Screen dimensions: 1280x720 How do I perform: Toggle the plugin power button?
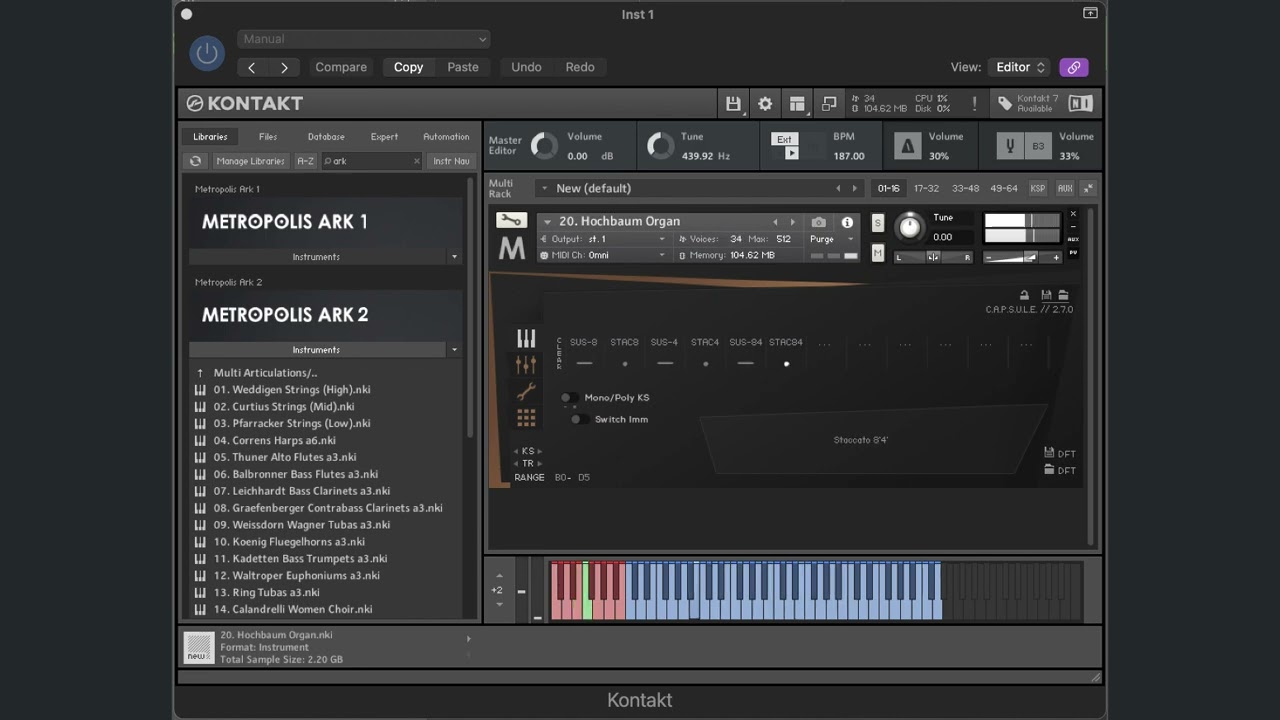pyautogui.click(x=207, y=53)
